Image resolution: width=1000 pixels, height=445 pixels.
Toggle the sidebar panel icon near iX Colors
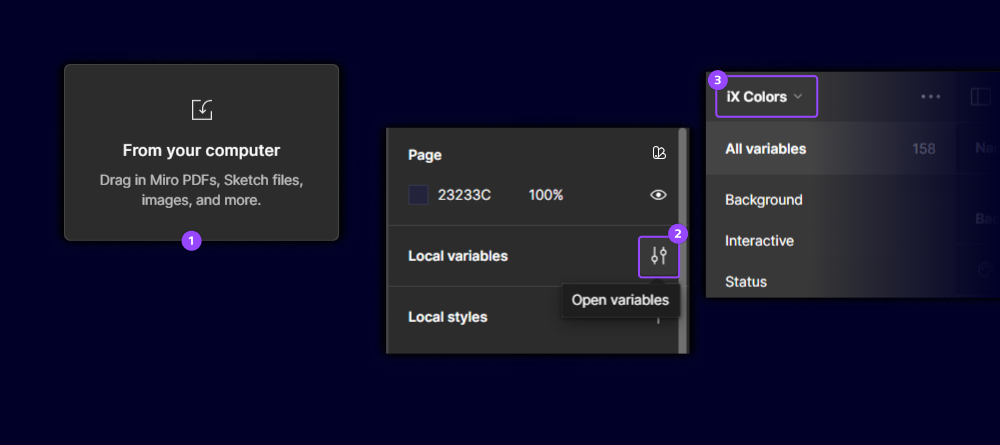tap(980, 97)
